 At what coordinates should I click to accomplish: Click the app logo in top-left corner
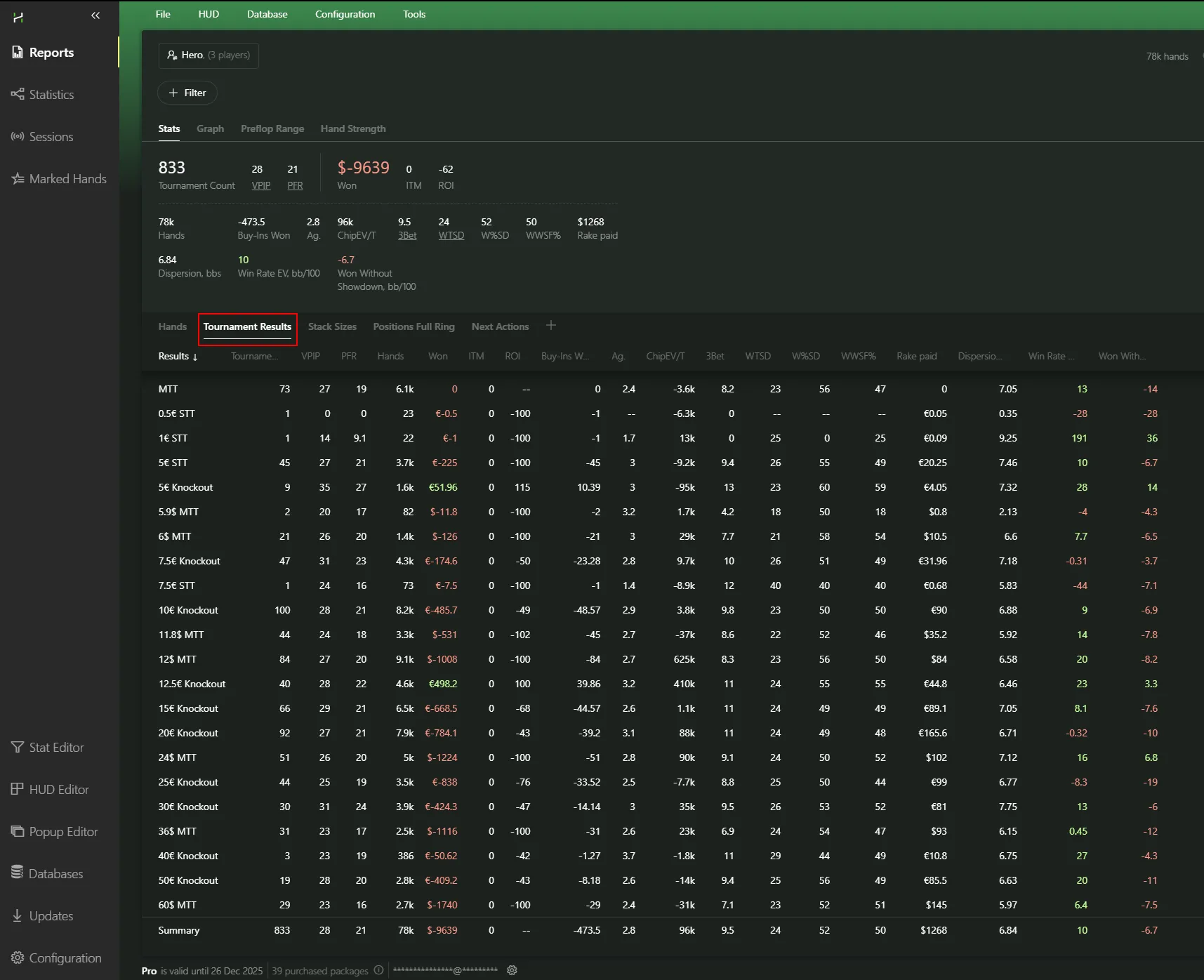(x=18, y=17)
